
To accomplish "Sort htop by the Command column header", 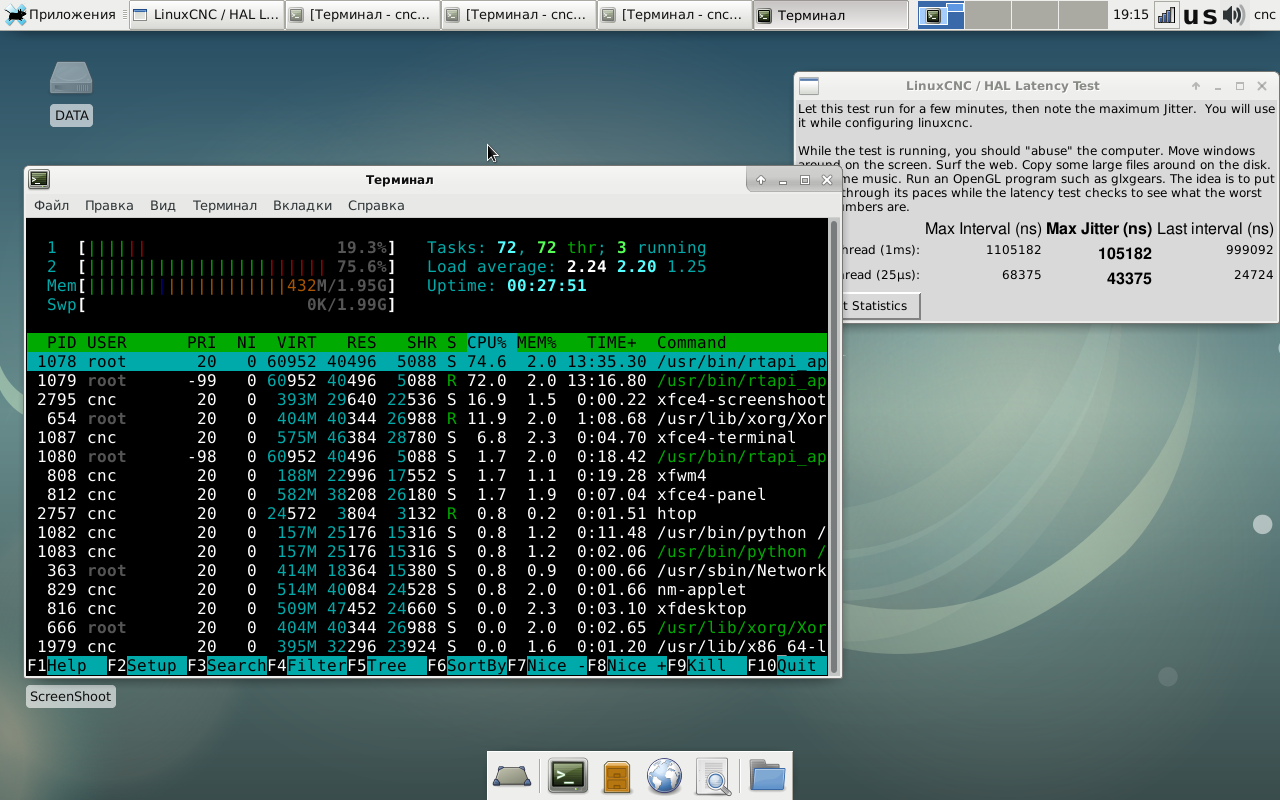I will tap(692, 342).
